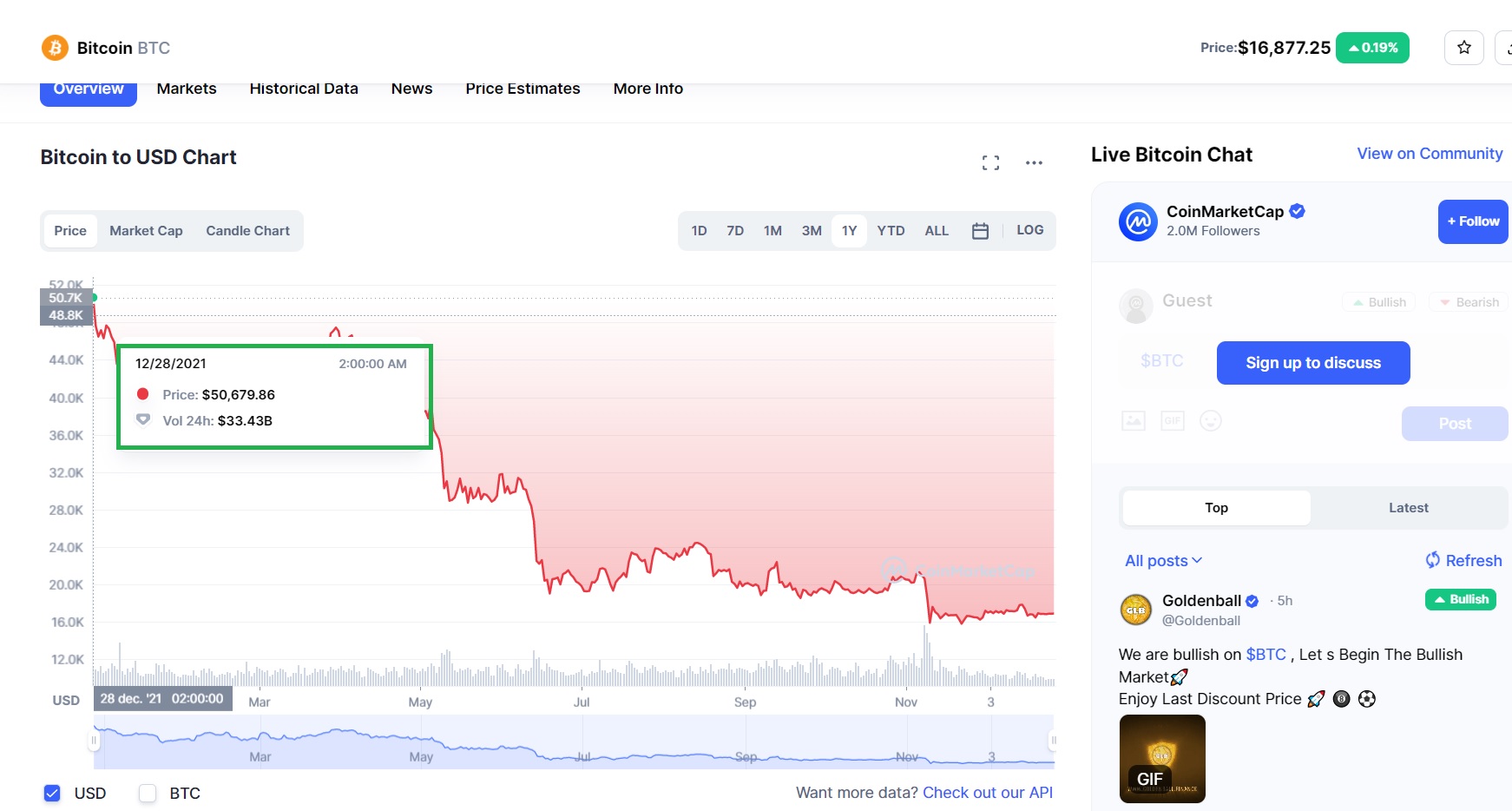
Task: Click the 2.0M Followers text
Action: pos(1213,231)
